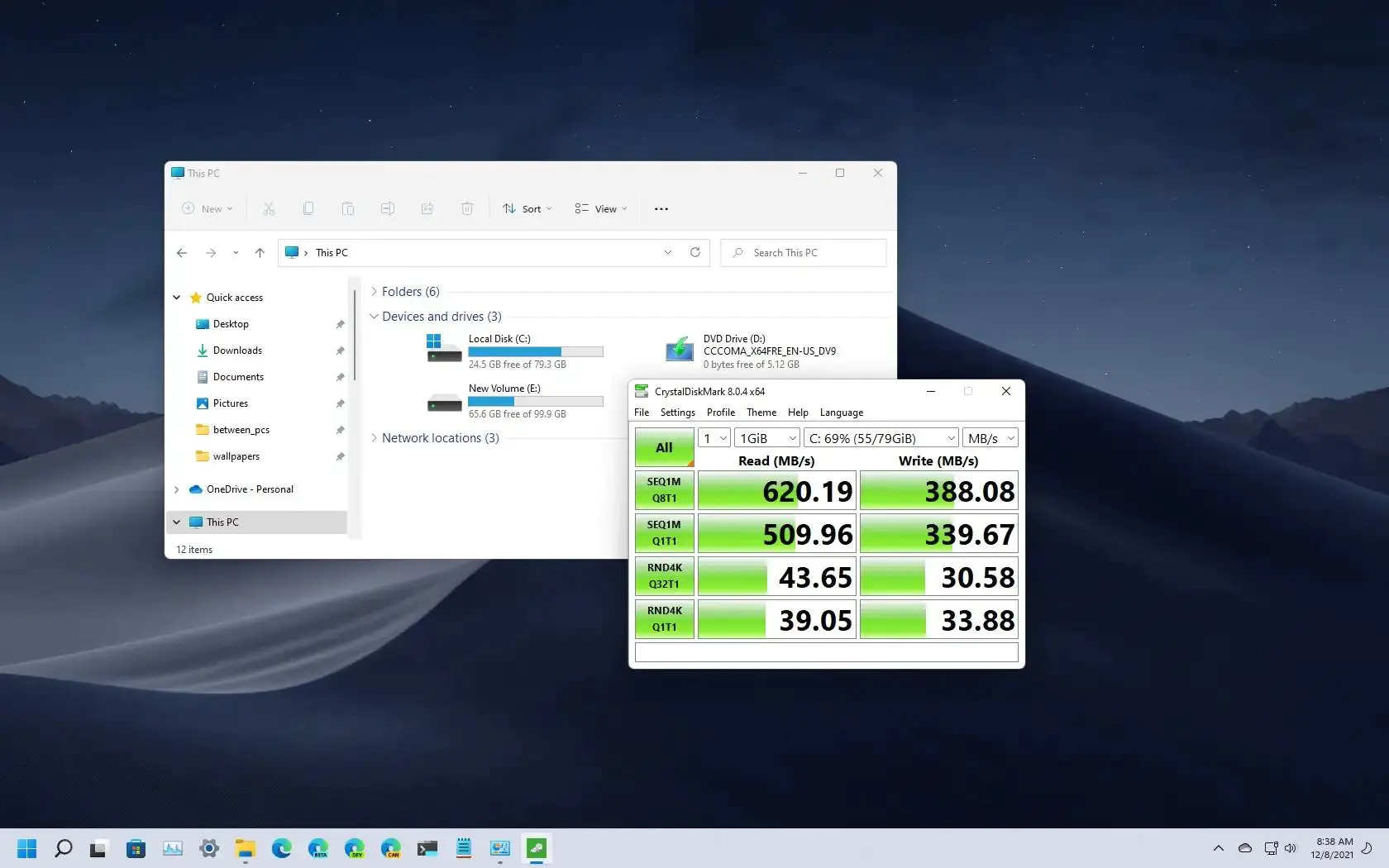The image size is (1389, 868).
Task: Open Windows Terminal from the taskbar
Action: pyautogui.click(x=427, y=848)
